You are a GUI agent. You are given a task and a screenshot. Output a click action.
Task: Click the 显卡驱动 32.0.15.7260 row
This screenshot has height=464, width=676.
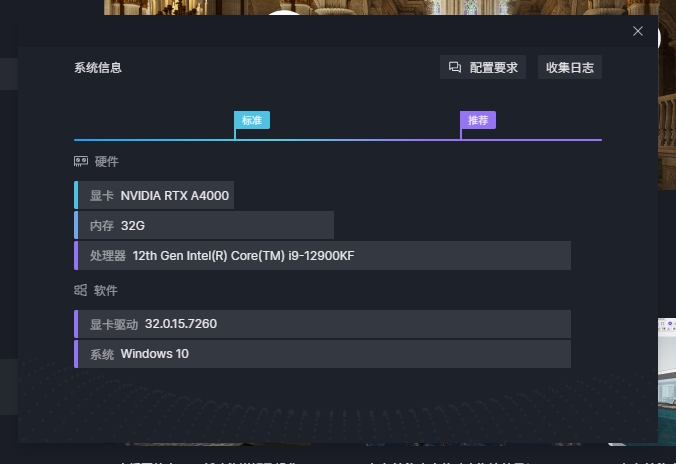tap(323, 324)
